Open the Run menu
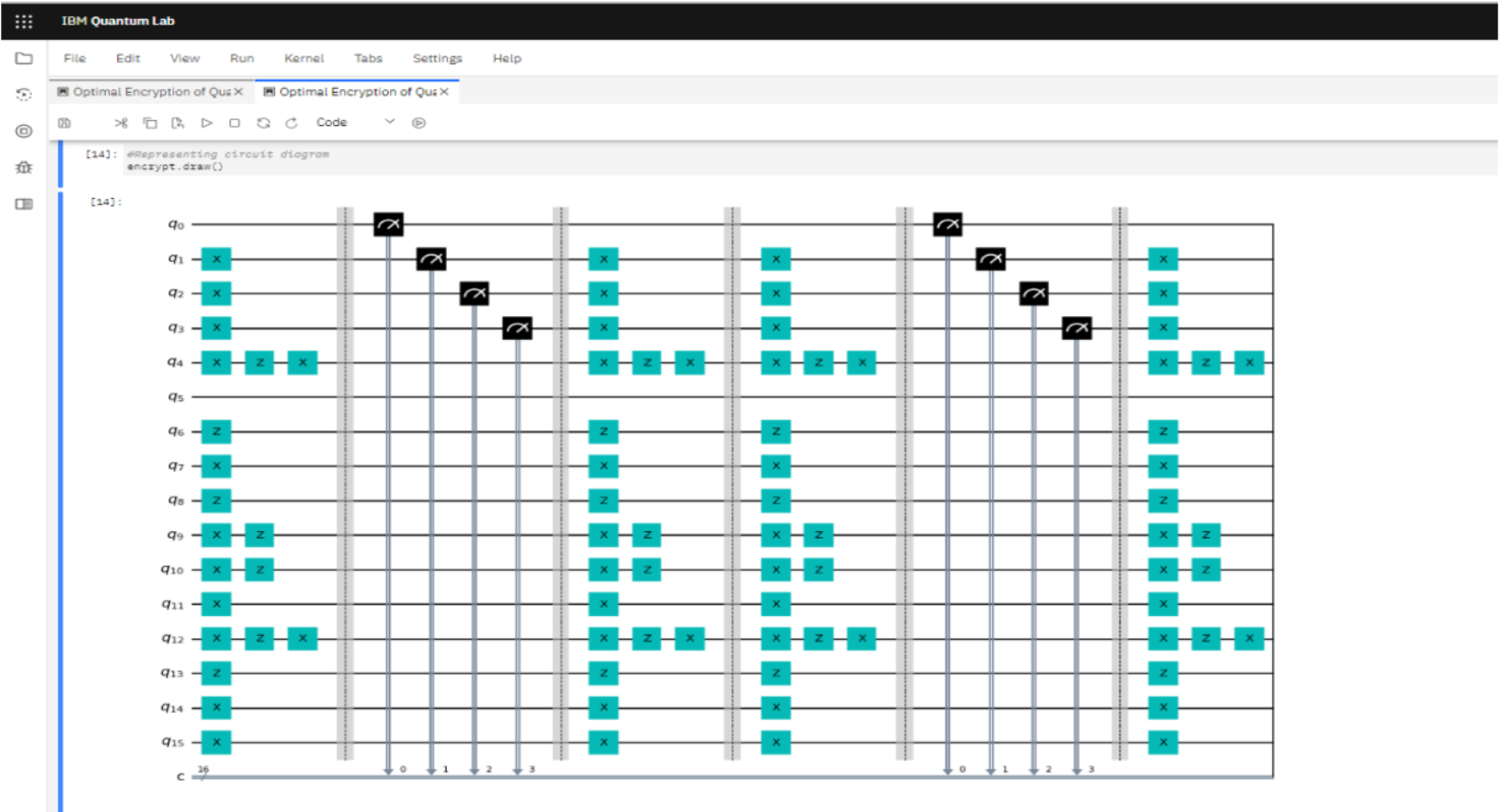 coord(241,59)
